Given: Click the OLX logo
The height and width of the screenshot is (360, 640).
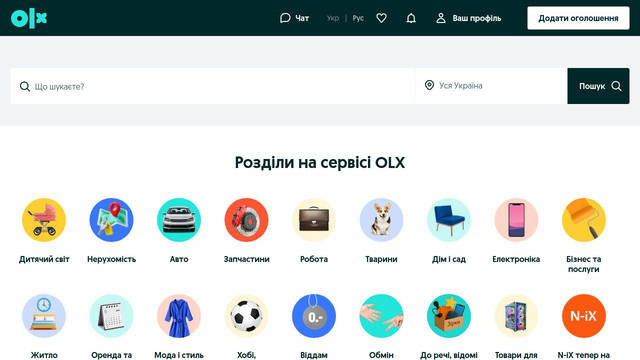Looking at the screenshot, I should point(29,18).
